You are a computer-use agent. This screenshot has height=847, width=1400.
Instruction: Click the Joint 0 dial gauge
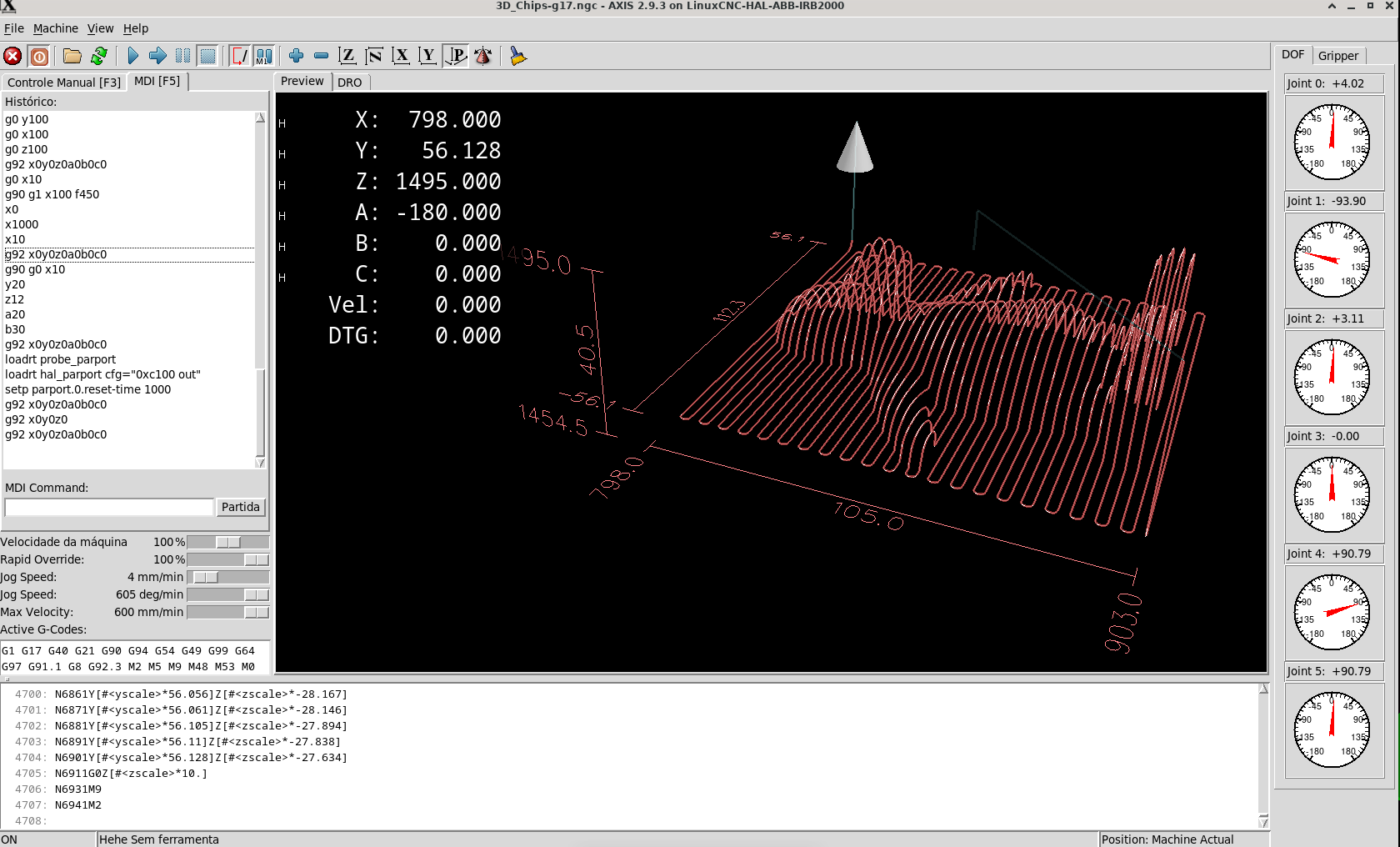1332,142
